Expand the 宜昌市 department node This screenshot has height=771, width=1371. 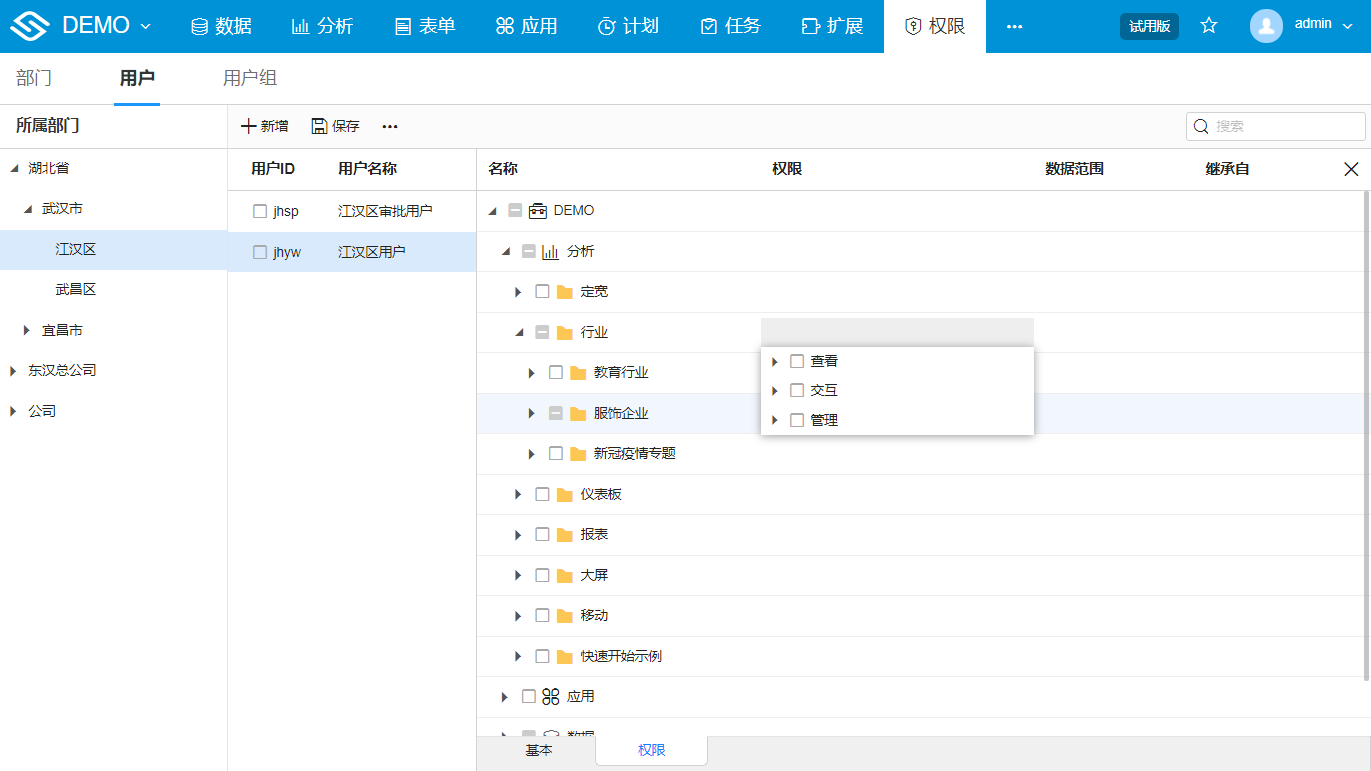(x=27, y=330)
